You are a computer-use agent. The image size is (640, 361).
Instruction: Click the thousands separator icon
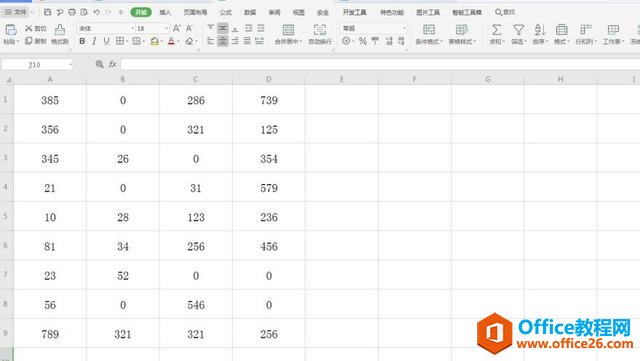[375, 41]
